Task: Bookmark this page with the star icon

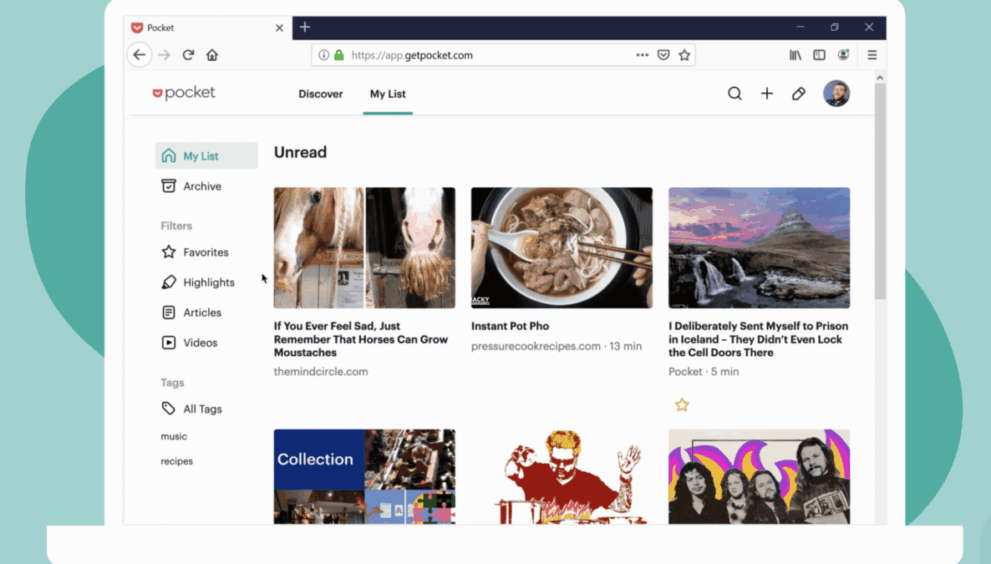Action: point(684,55)
